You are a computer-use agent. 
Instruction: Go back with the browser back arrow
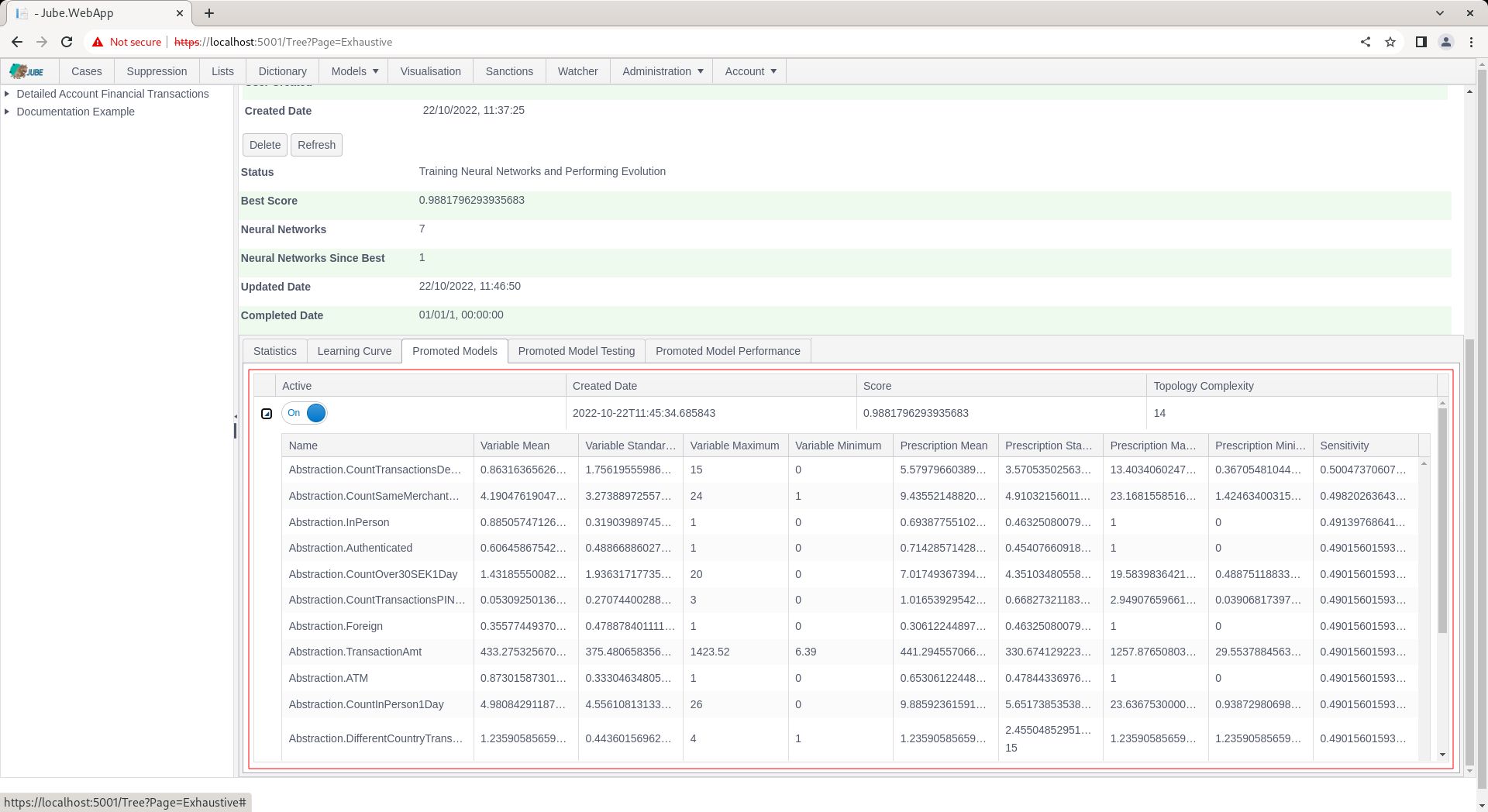17,42
